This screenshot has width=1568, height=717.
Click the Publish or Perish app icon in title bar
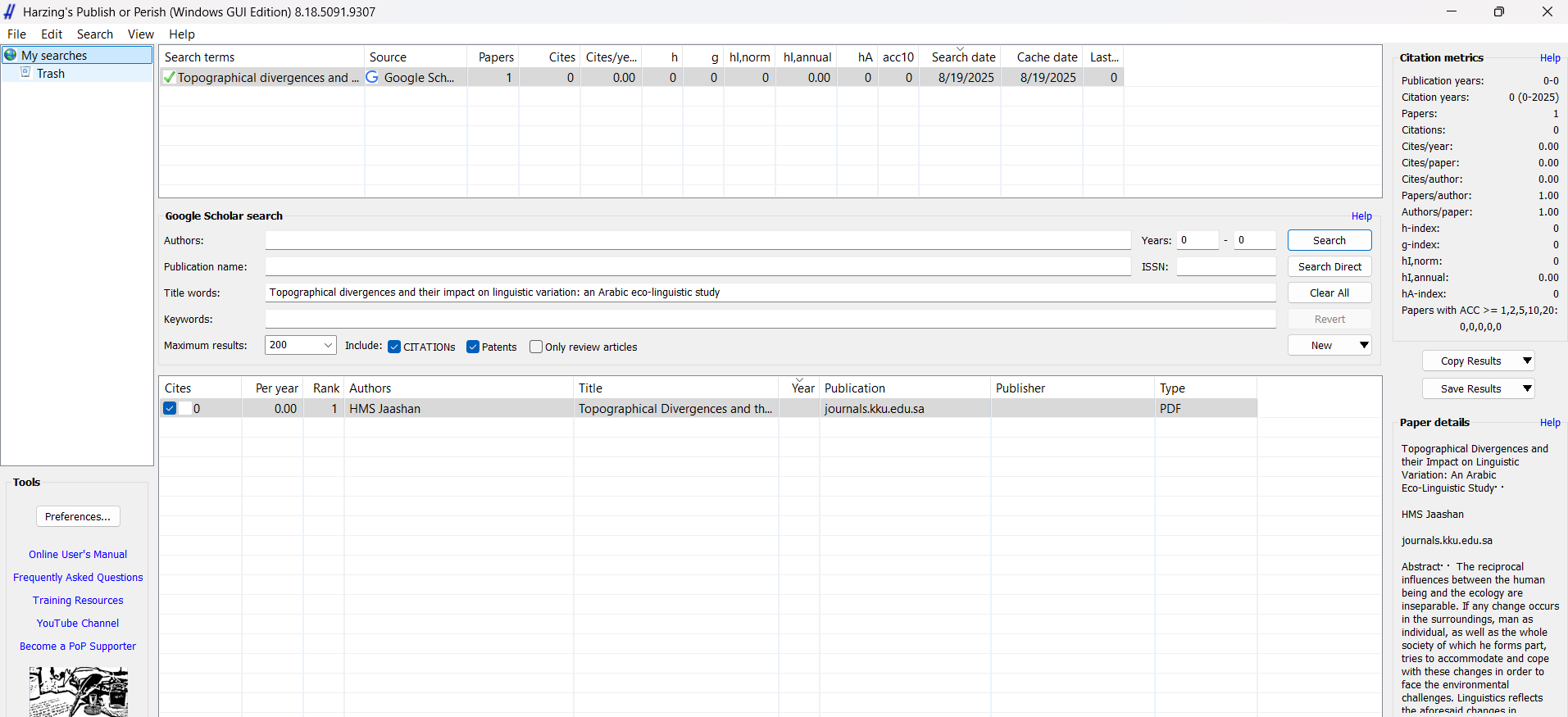pos(10,11)
